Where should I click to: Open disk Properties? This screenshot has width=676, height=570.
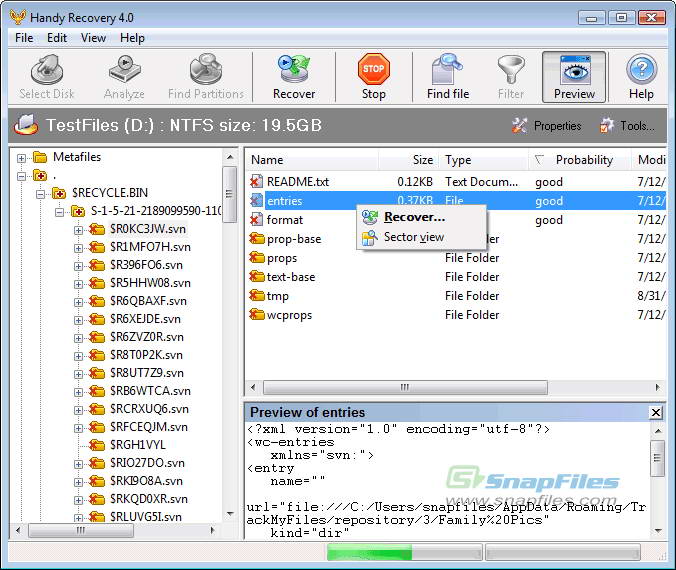(x=547, y=125)
